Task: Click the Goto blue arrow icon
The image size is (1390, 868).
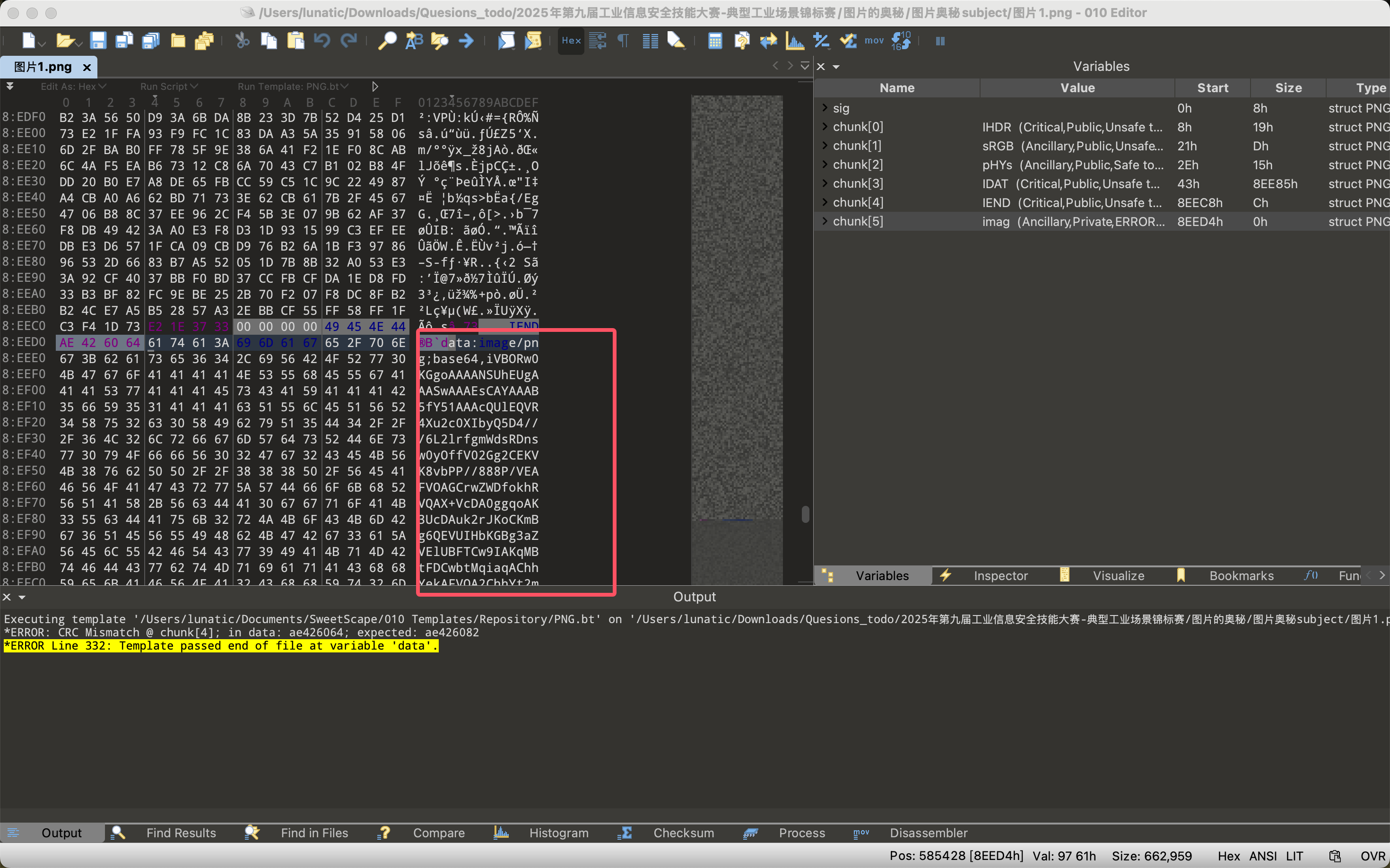Action: coord(466,41)
